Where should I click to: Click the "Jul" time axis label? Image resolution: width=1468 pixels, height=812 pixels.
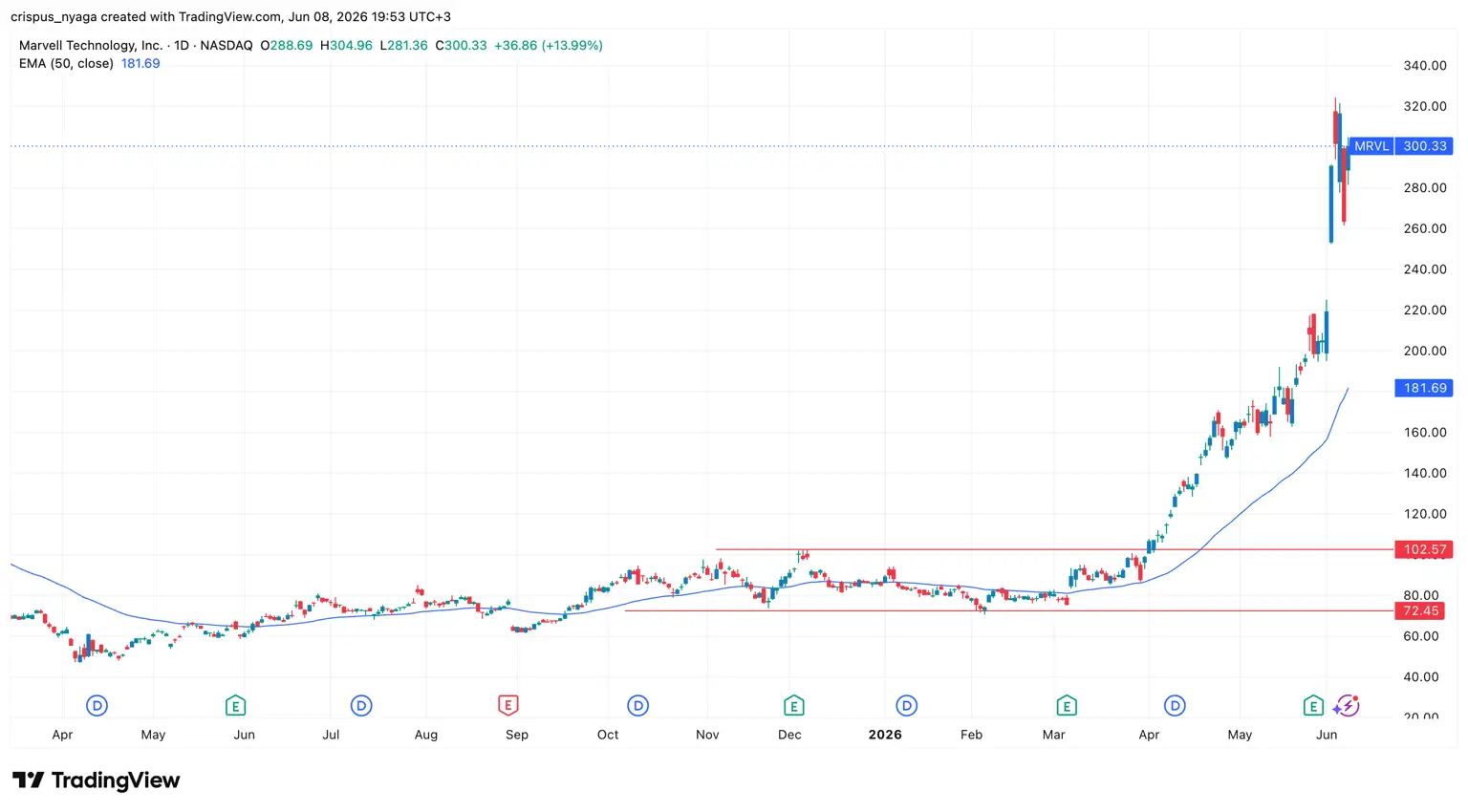(x=331, y=735)
